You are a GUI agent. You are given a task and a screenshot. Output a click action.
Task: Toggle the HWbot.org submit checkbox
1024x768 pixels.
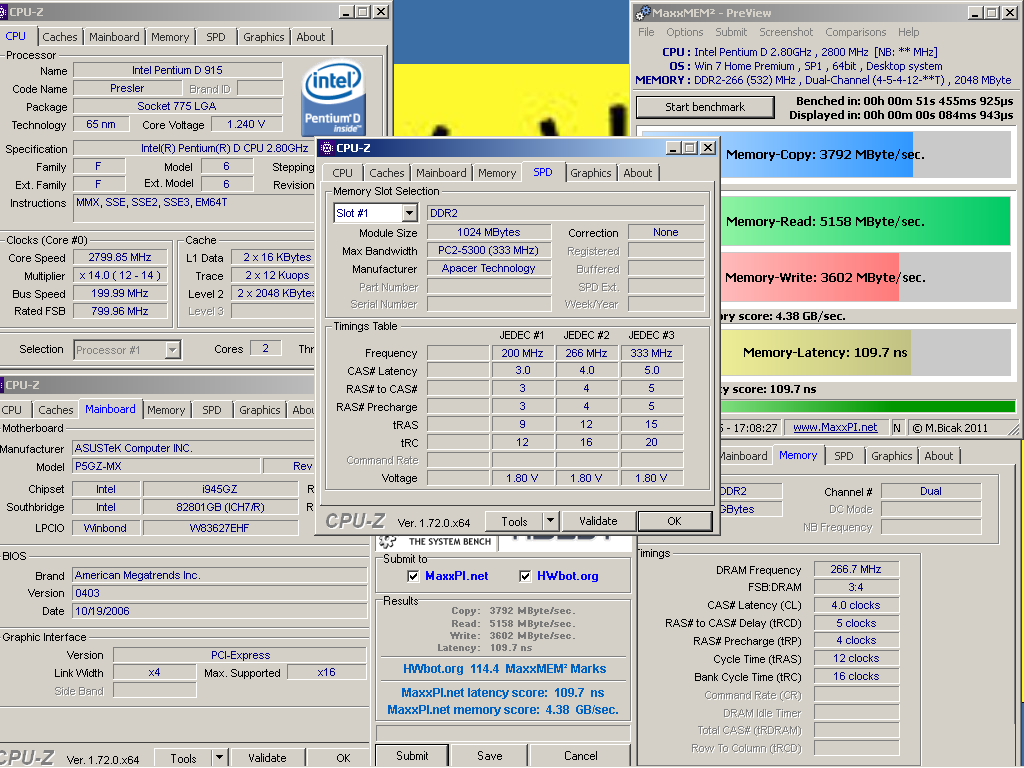point(525,576)
